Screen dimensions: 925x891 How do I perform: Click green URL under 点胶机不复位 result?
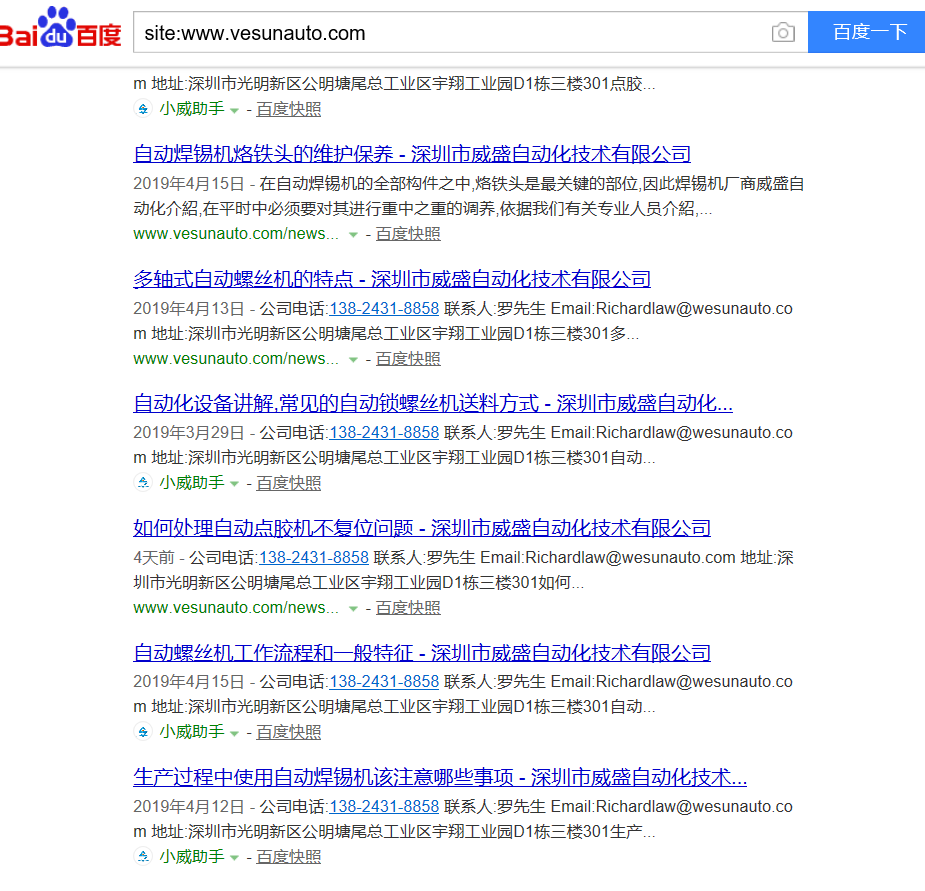click(x=236, y=608)
